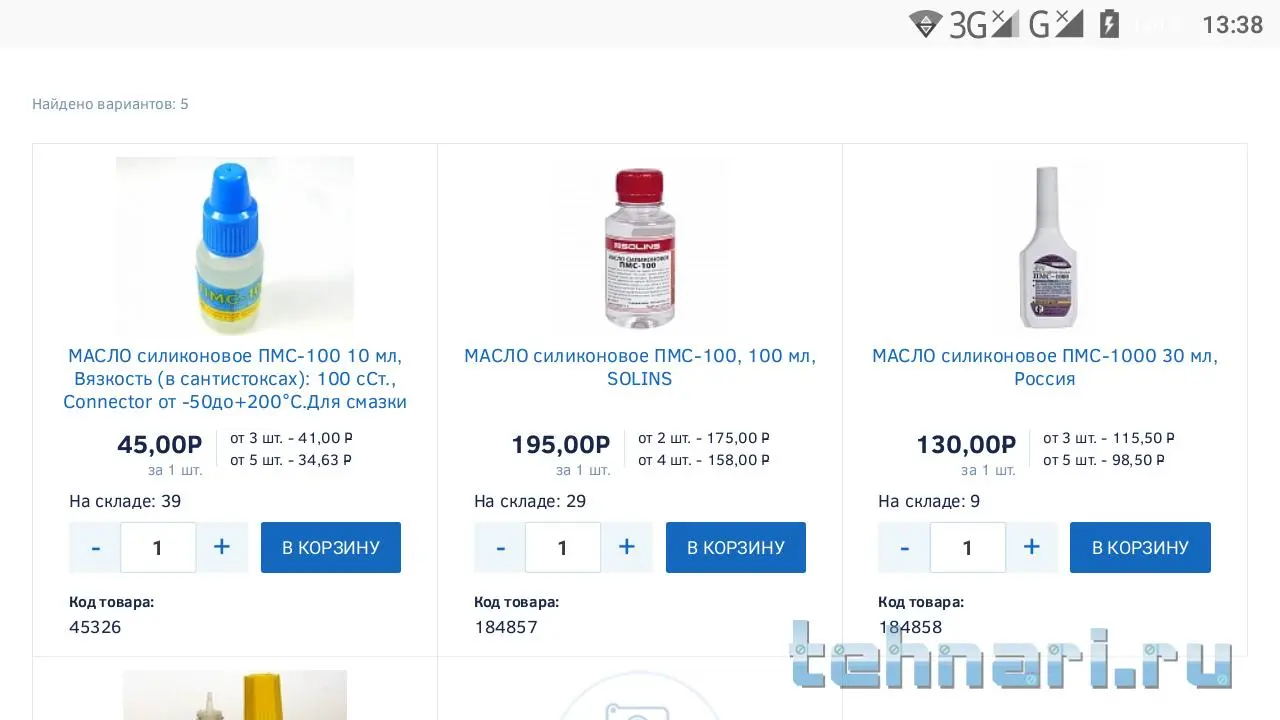Click the blue-capped dropper bottle image
Image resolution: width=1280 pixels, height=720 pixels.
tap(234, 245)
